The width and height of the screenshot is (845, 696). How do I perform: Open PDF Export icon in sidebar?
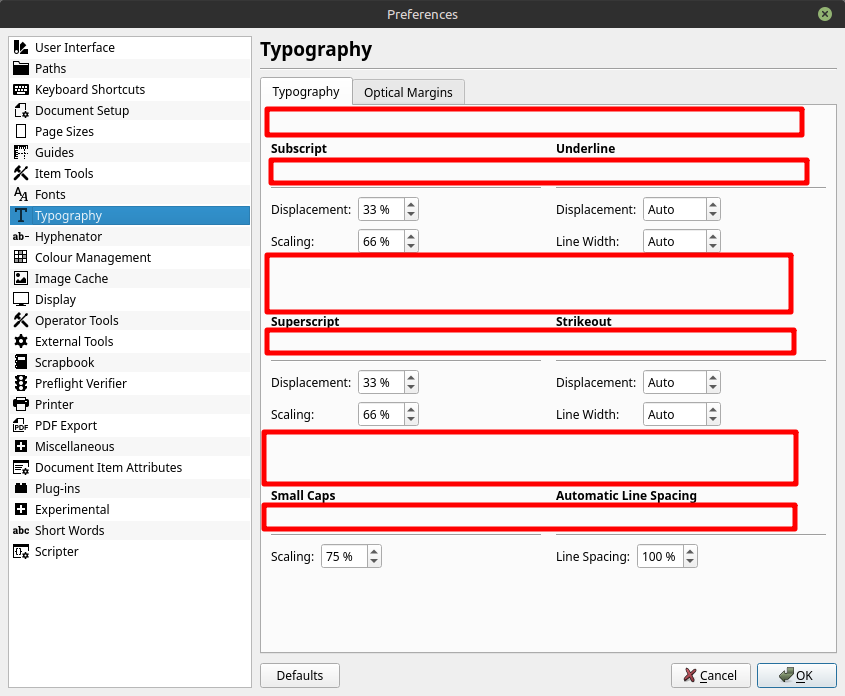(21, 426)
